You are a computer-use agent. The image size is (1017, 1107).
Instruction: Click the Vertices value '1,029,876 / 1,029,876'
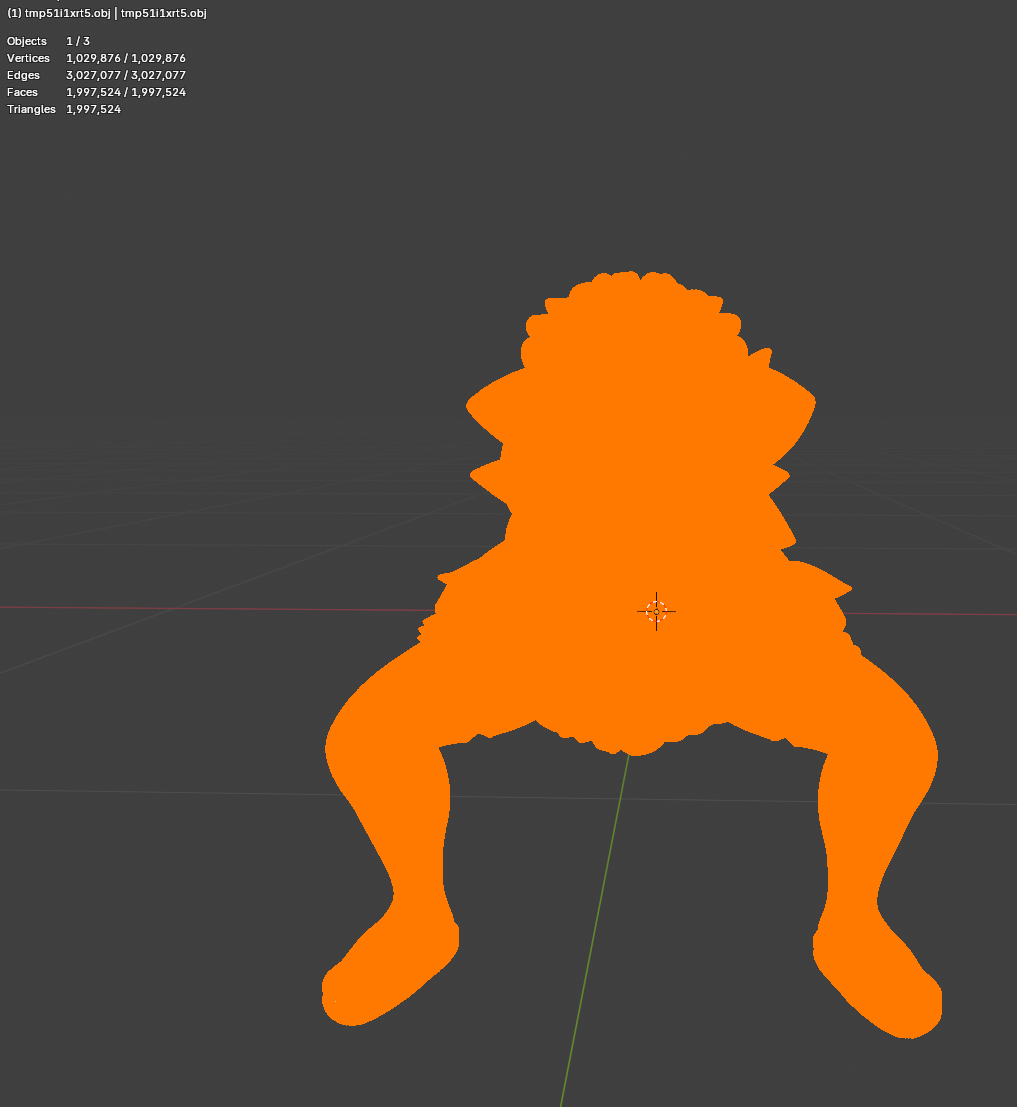pyautogui.click(x=126, y=58)
